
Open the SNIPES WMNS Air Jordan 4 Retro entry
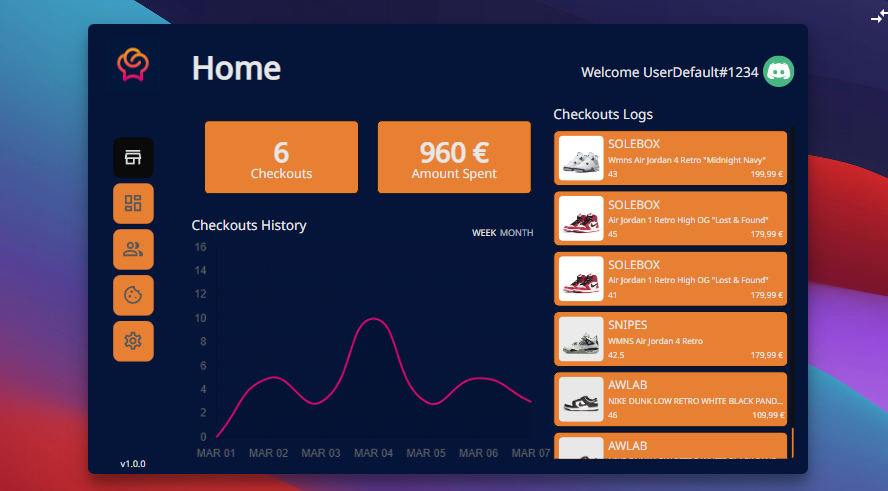671,339
